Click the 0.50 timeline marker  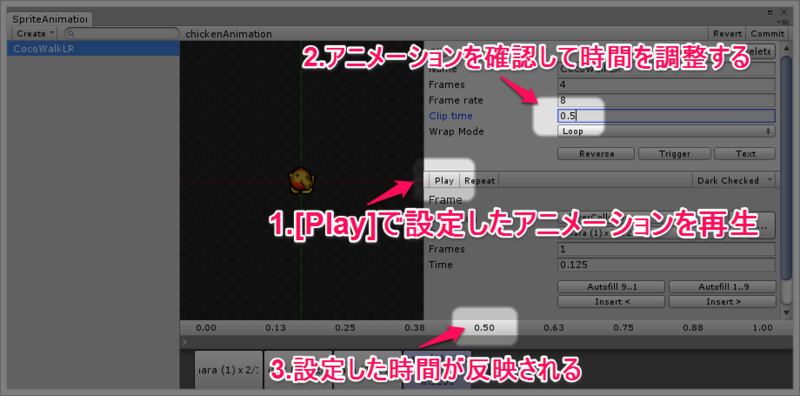[x=484, y=328]
